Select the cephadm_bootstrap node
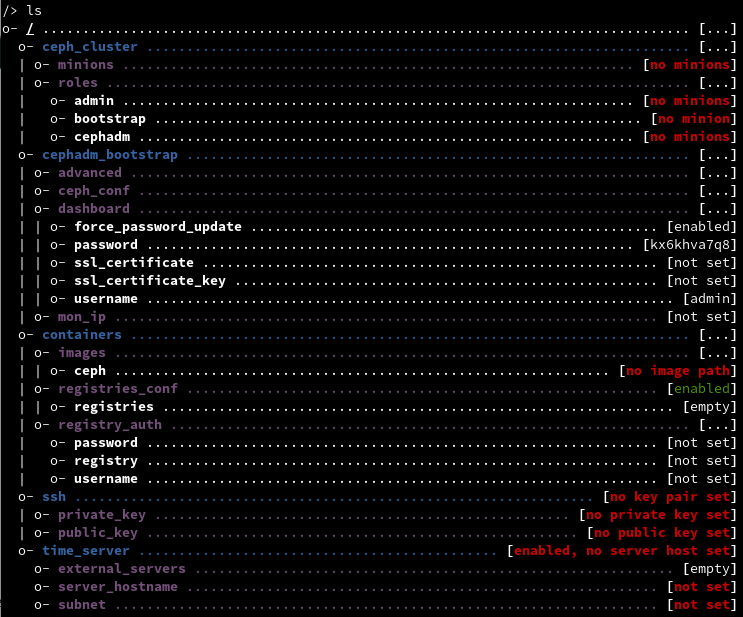Viewport: 743px width, 617px height. tap(109, 155)
